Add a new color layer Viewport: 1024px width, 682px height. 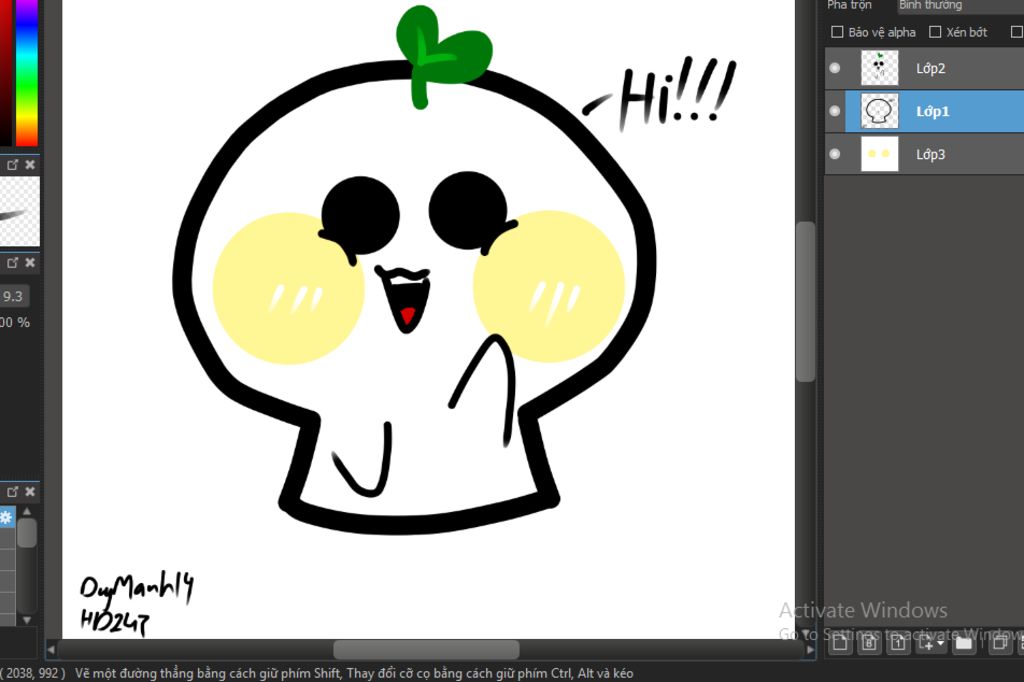(840, 644)
